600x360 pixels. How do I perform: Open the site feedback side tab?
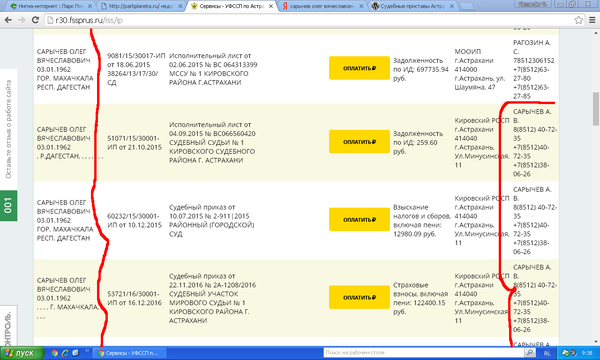coord(8,129)
